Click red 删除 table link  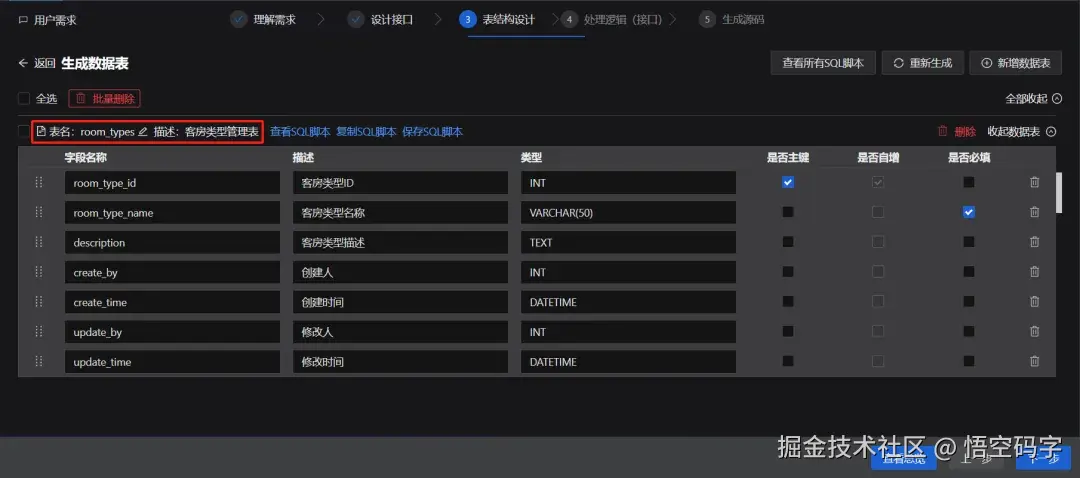[957, 132]
